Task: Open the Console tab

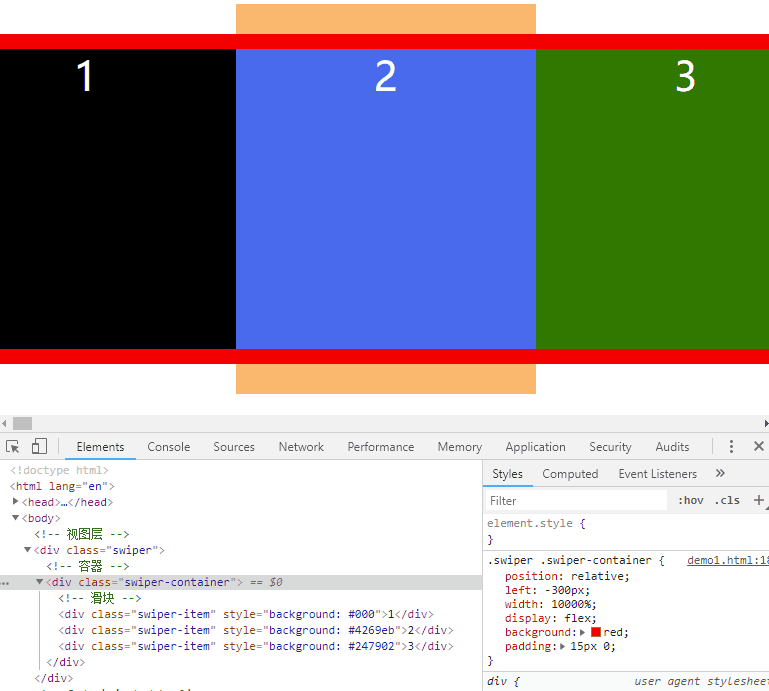Action: pos(169,447)
